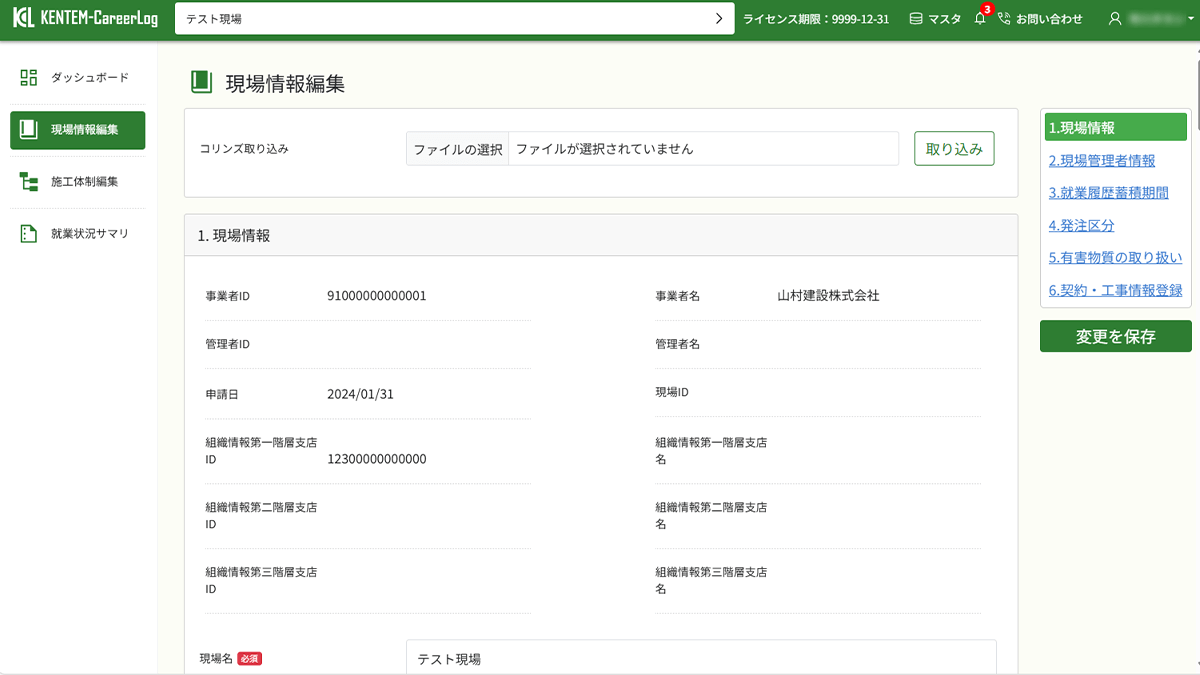Expand the site selector with the arrow
This screenshot has width=1200, height=675.
click(x=718, y=17)
